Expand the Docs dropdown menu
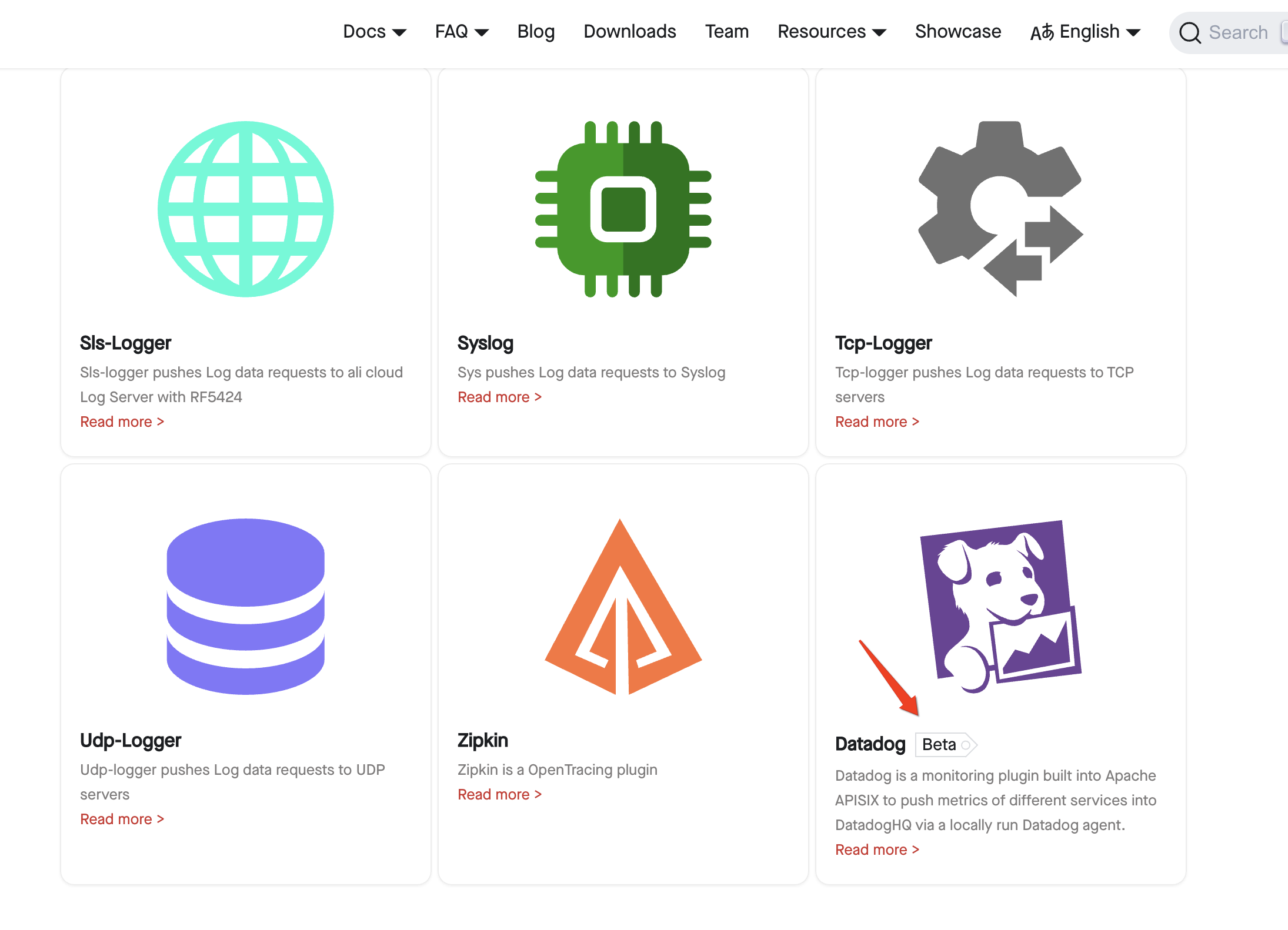This screenshot has height=930, width=1288. [x=375, y=32]
